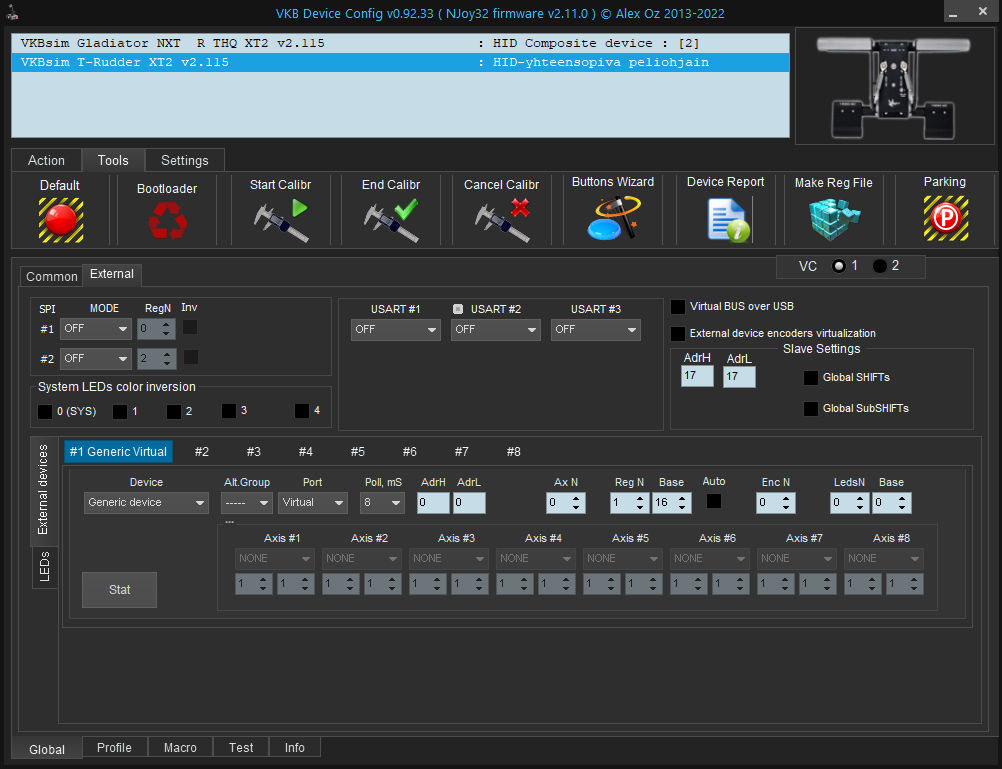Screen dimensions: 1002x769
Task: Abort calibration via the Cancel Calibr icon
Action: (x=501, y=220)
